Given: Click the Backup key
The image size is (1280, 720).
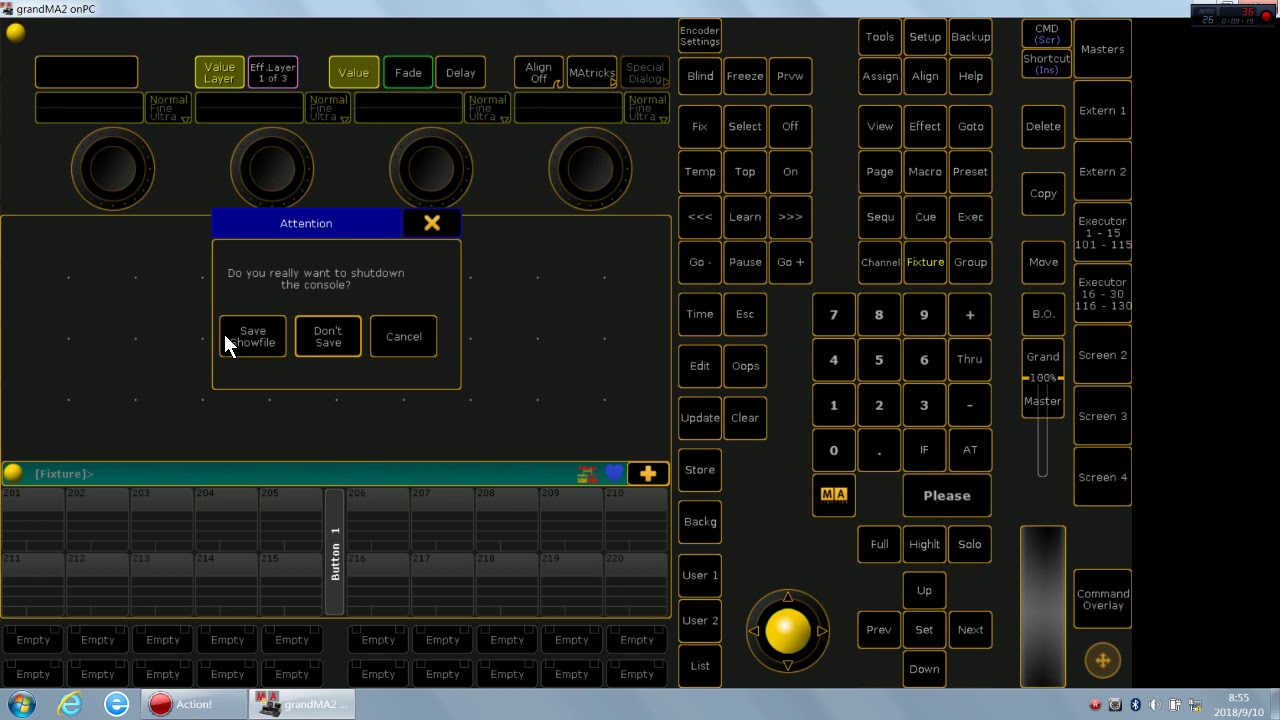Looking at the screenshot, I should pos(970,37).
